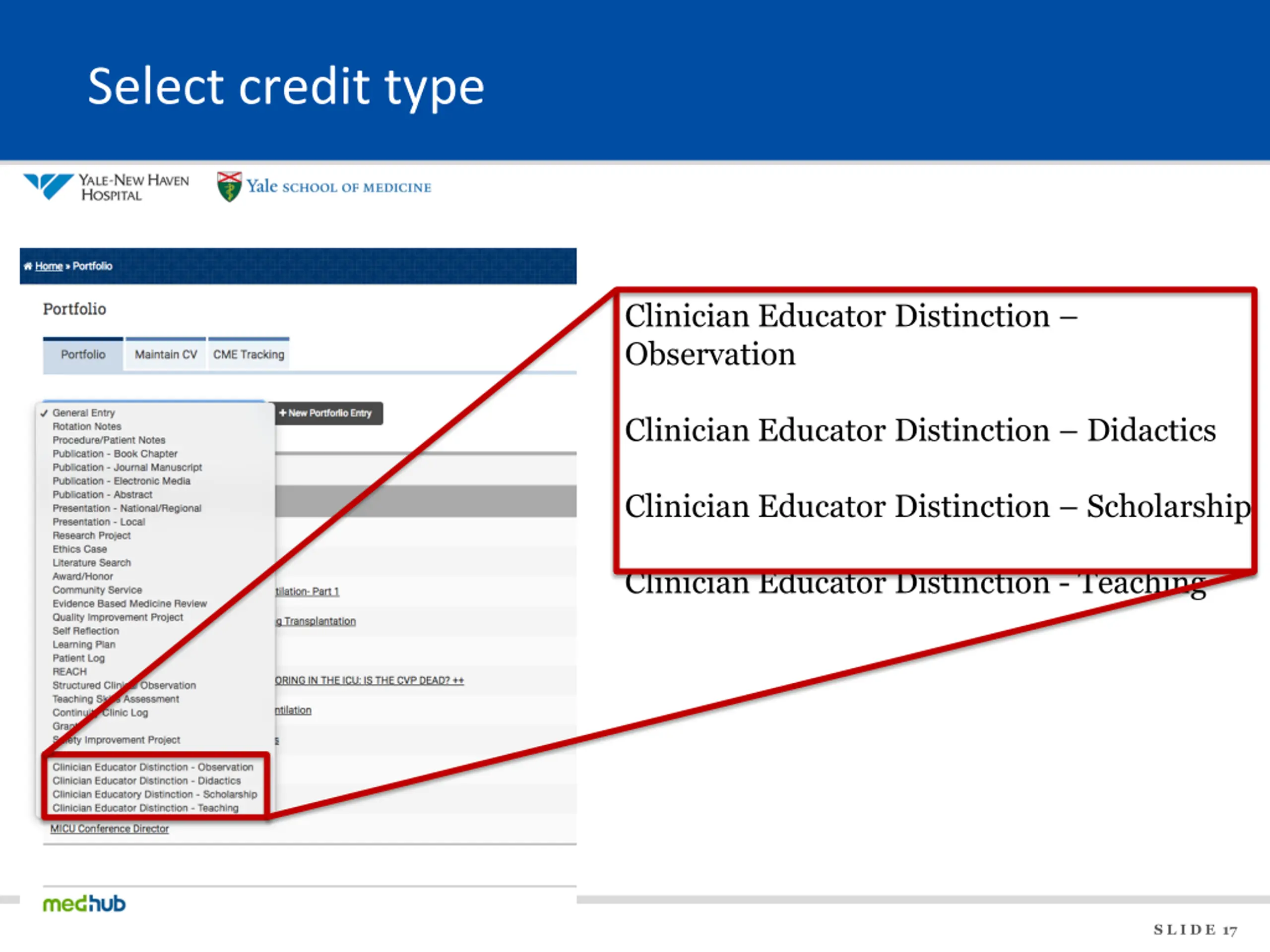Viewport: 1270px width, 952px height.
Task: Pick Publication - Abstract option
Action: pyautogui.click(x=102, y=495)
